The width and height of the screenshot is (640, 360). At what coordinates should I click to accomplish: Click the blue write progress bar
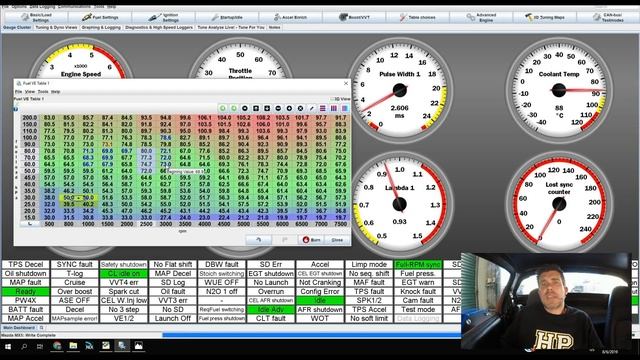click(312, 335)
